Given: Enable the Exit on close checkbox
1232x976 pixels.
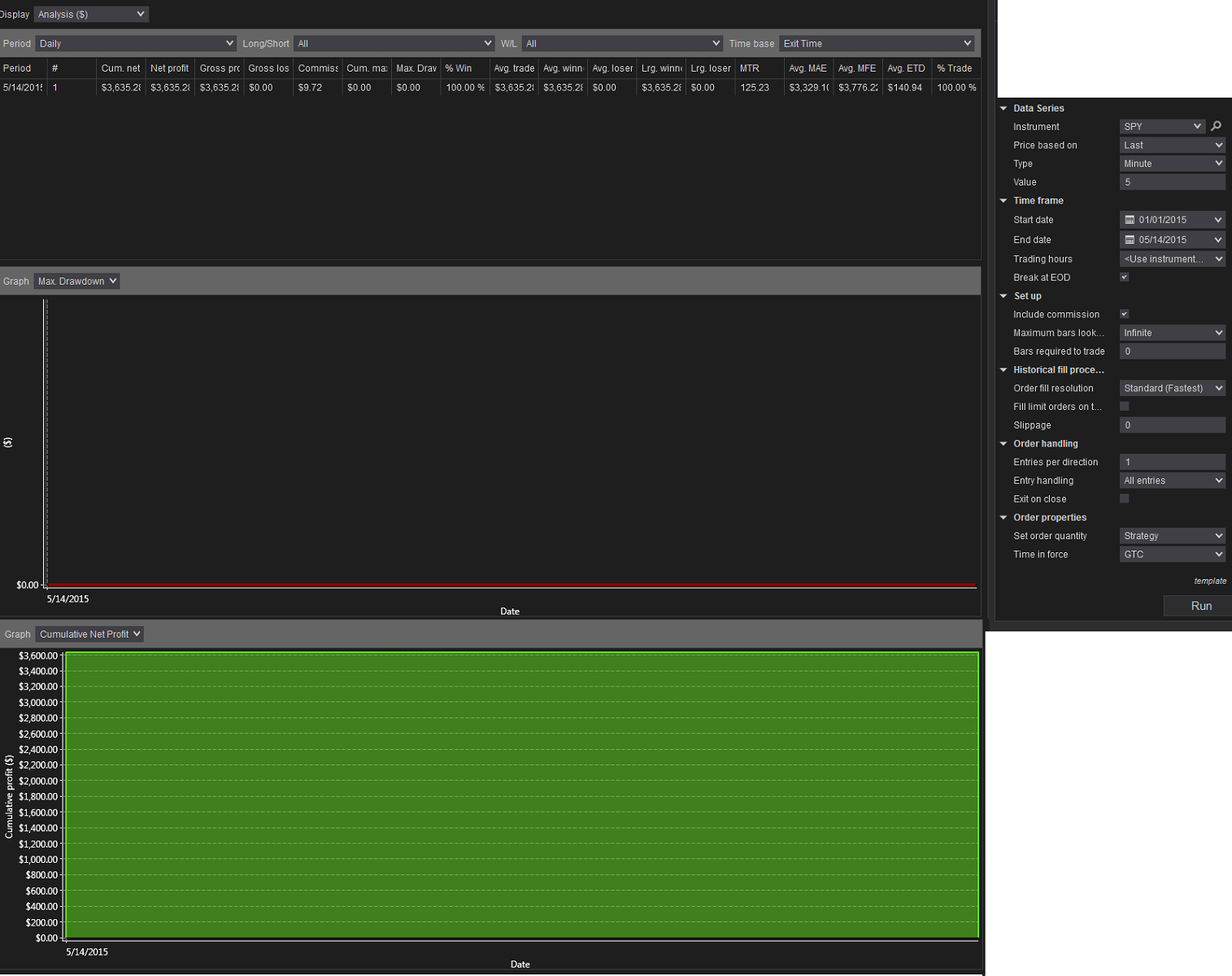Looking at the screenshot, I should [1125, 499].
